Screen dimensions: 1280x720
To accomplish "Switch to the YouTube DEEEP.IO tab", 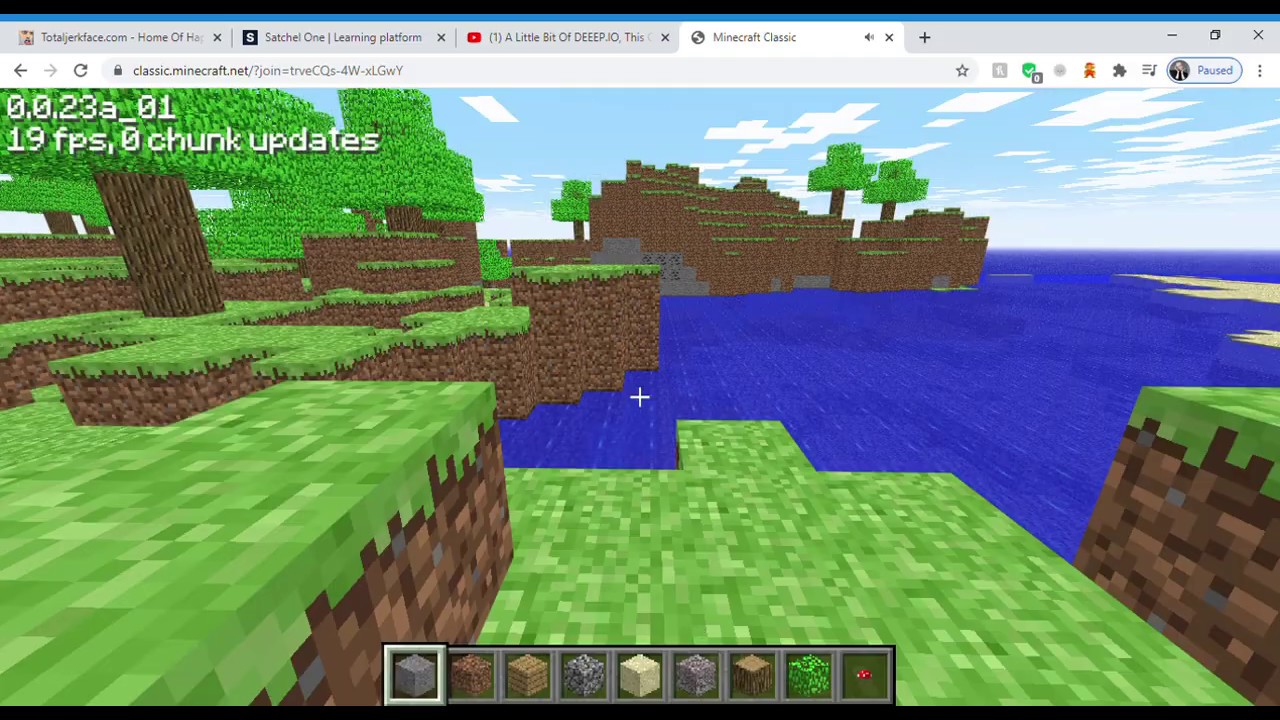I will (x=568, y=37).
